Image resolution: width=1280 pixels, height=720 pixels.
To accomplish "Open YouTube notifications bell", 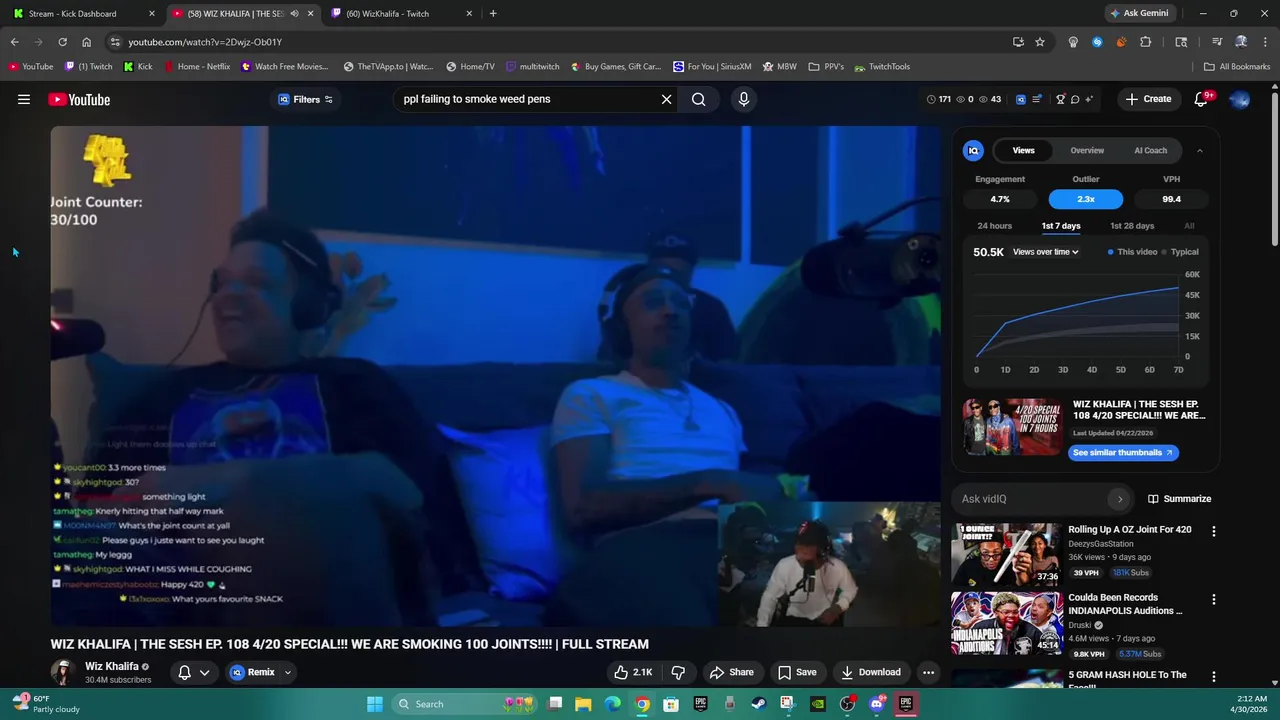I will click(1201, 99).
